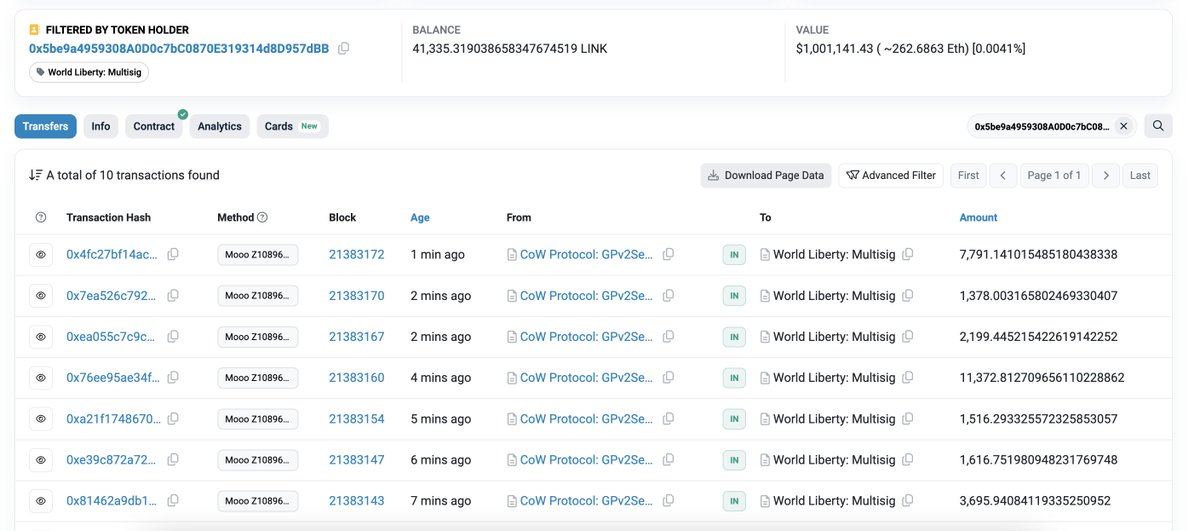Switch to the Analytics tab
1200x531 pixels.
pyautogui.click(x=219, y=126)
